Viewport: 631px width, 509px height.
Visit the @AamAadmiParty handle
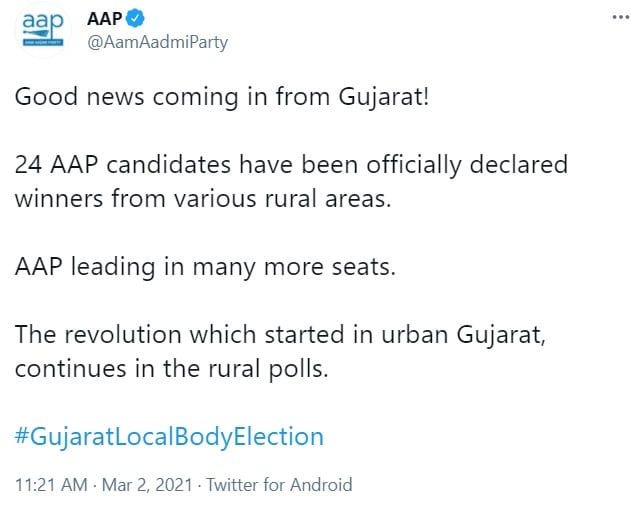pos(157,42)
